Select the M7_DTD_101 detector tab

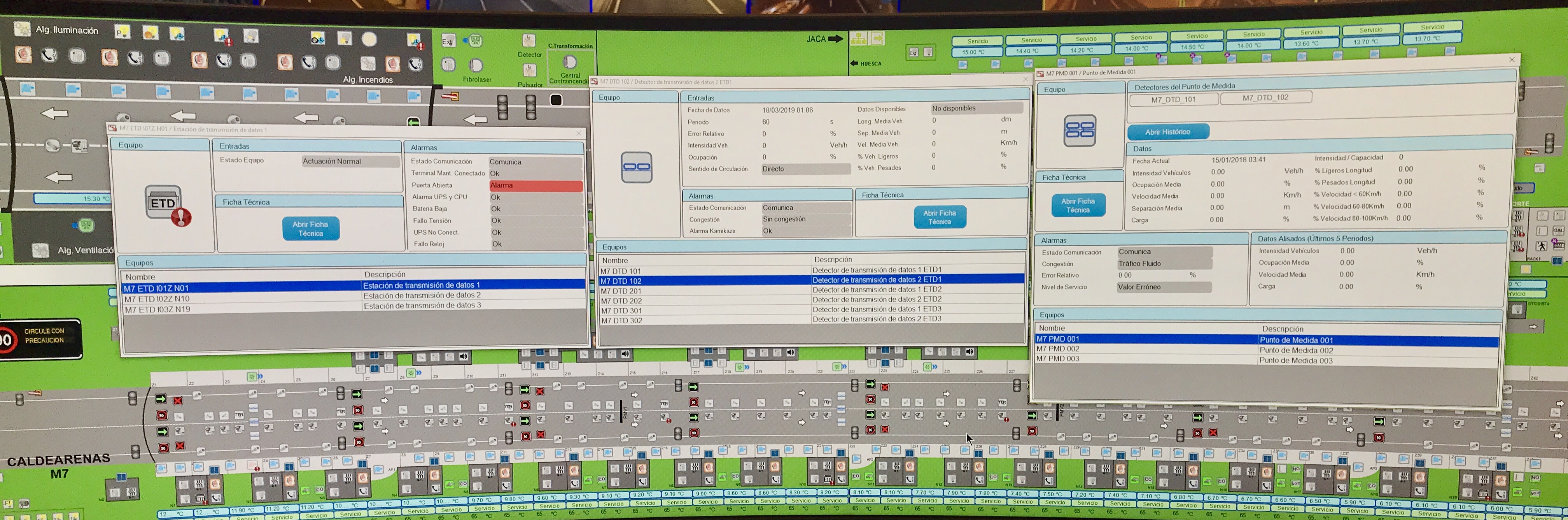1173,99
